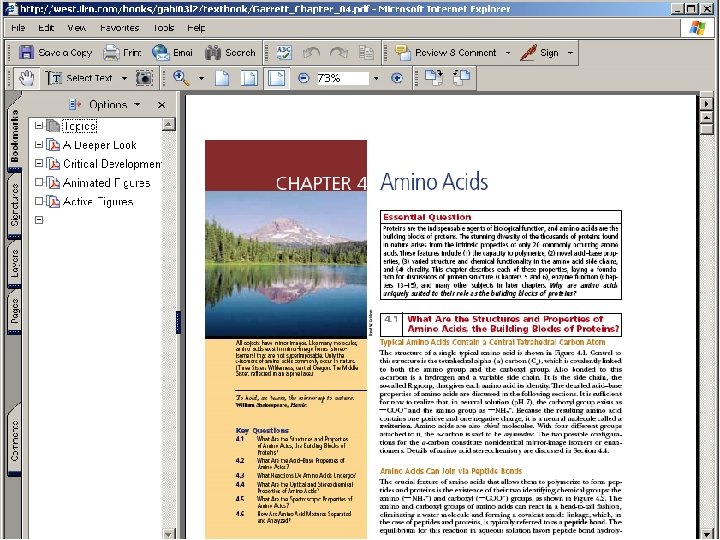
Task: Select the Snapshot camera tool
Action: click(x=144, y=79)
